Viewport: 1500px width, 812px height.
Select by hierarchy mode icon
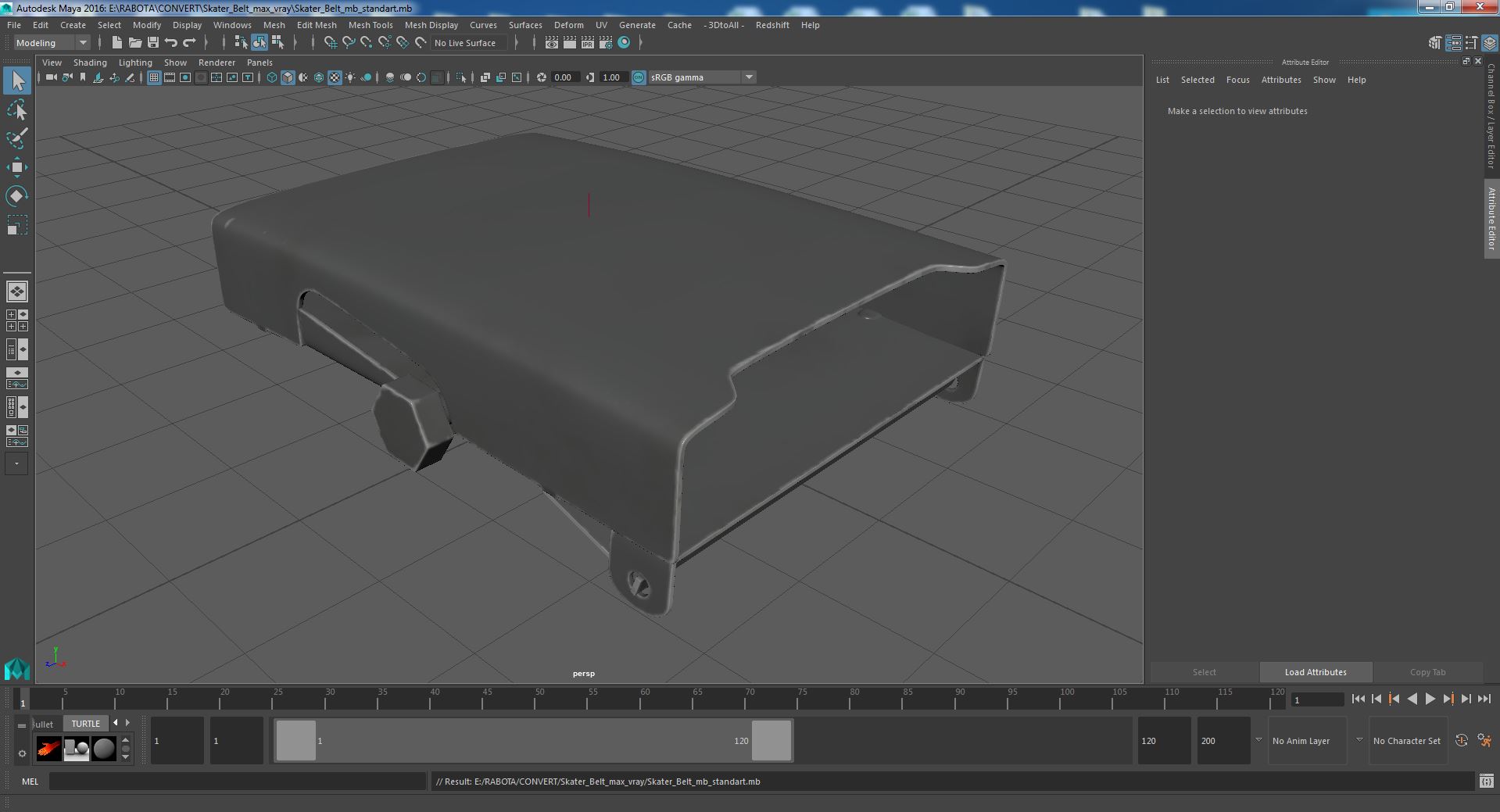click(x=241, y=43)
